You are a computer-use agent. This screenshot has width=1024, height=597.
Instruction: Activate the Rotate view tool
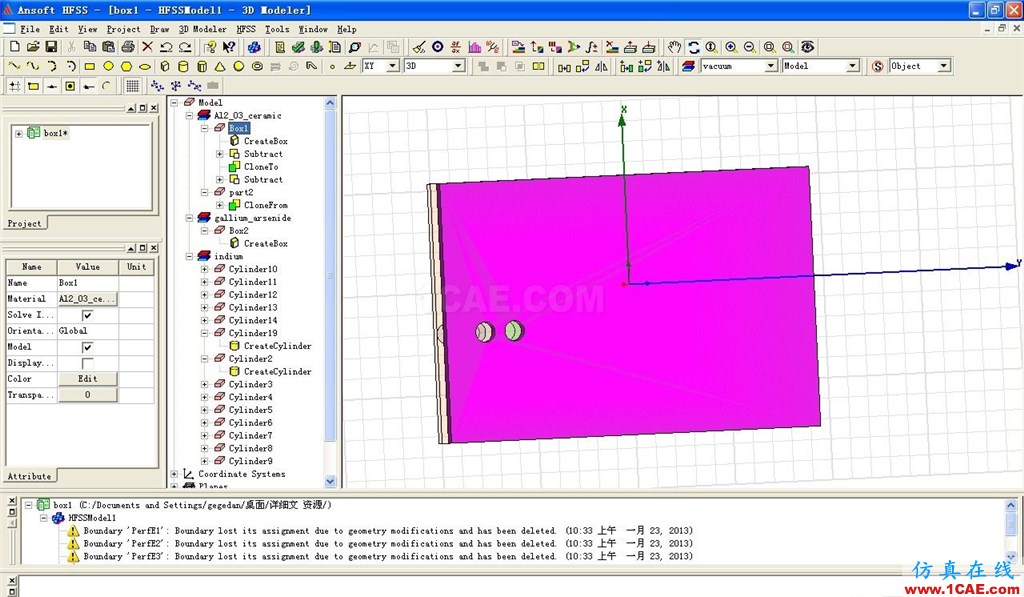[x=694, y=47]
